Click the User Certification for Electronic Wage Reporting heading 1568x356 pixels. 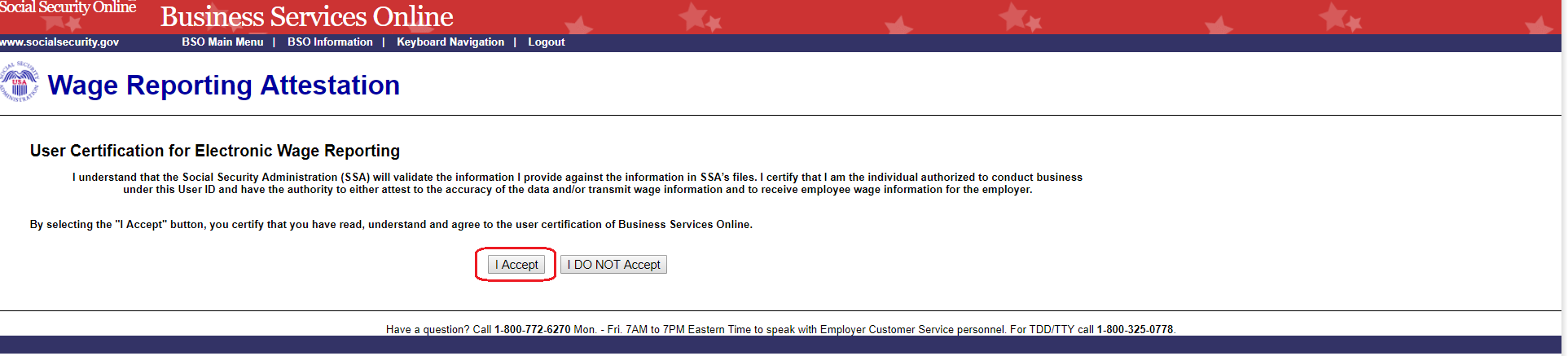(x=215, y=151)
